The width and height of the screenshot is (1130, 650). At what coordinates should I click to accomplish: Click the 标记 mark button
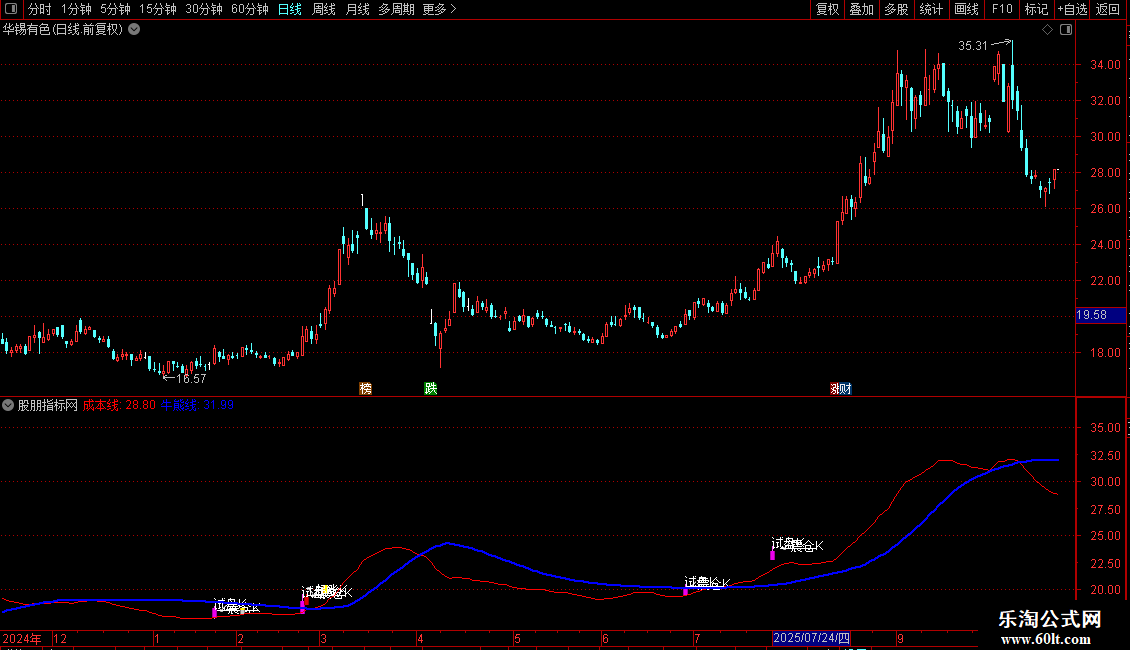[x=1036, y=9]
